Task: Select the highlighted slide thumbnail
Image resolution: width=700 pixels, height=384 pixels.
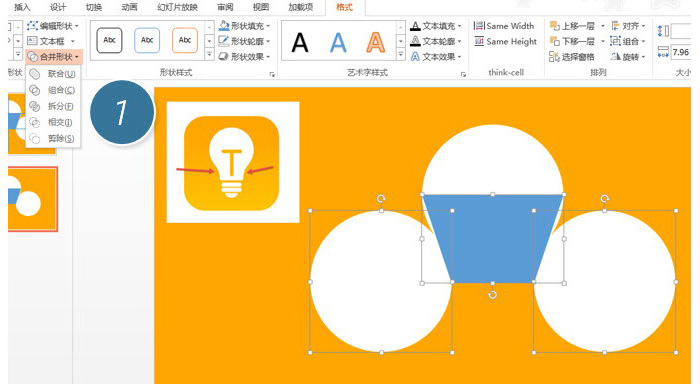Action: point(33,199)
